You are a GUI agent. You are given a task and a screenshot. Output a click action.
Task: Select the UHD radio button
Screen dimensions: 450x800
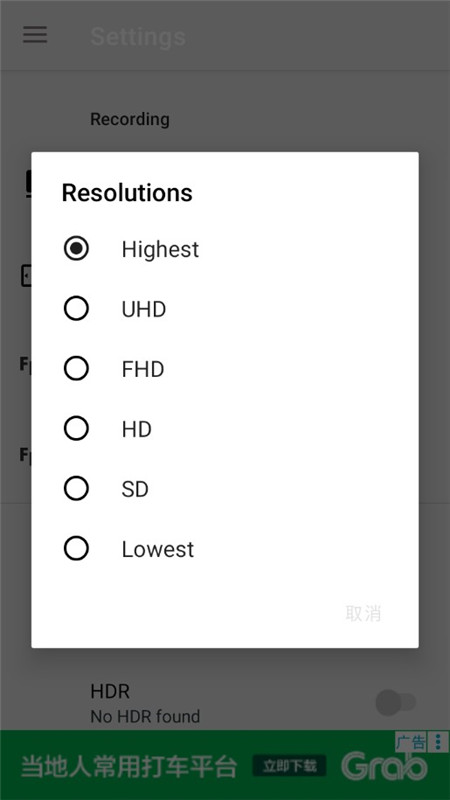[x=76, y=309]
